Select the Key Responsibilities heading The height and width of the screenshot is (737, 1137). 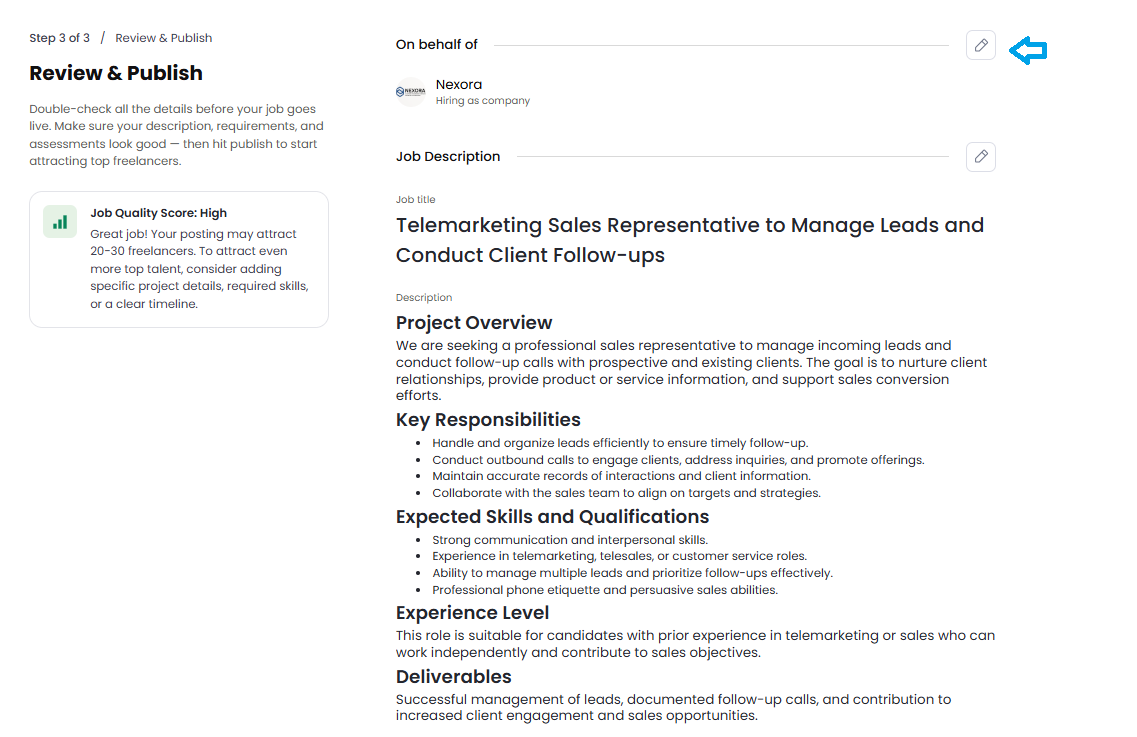click(x=488, y=420)
